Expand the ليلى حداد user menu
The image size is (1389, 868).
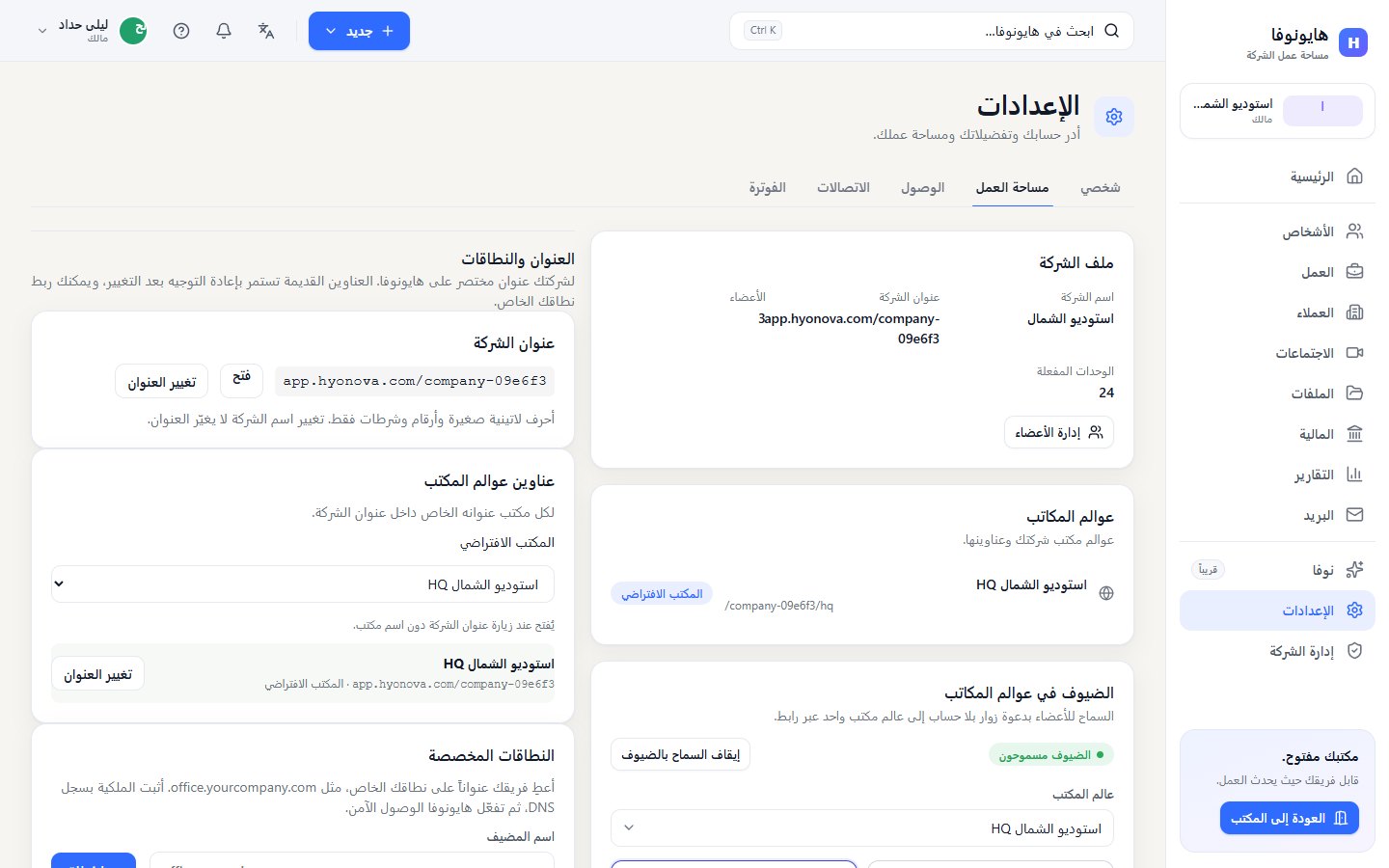coord(90,31)
